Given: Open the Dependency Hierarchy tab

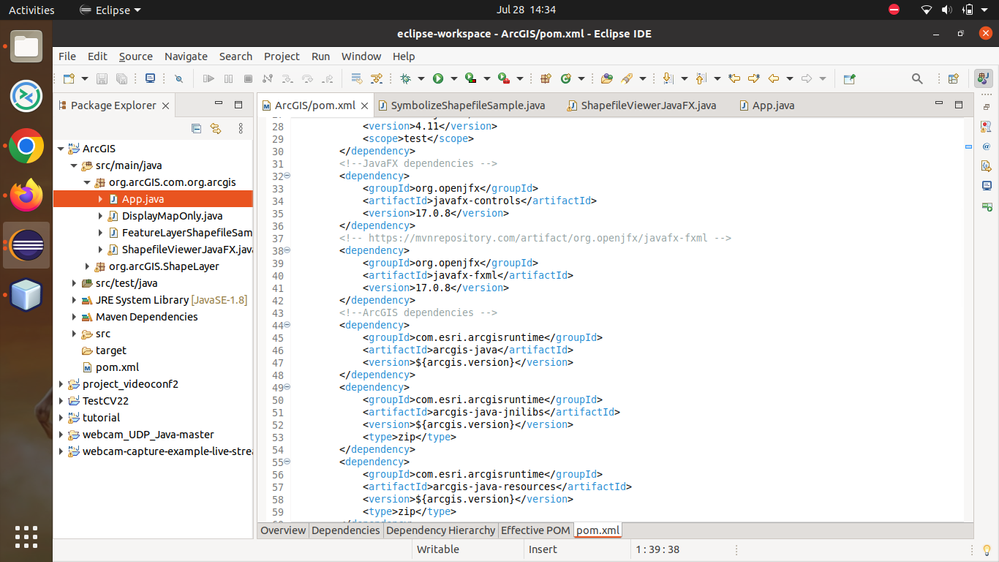Looking at the screenshot, I should pyautogui.click(x=440, y=530).
